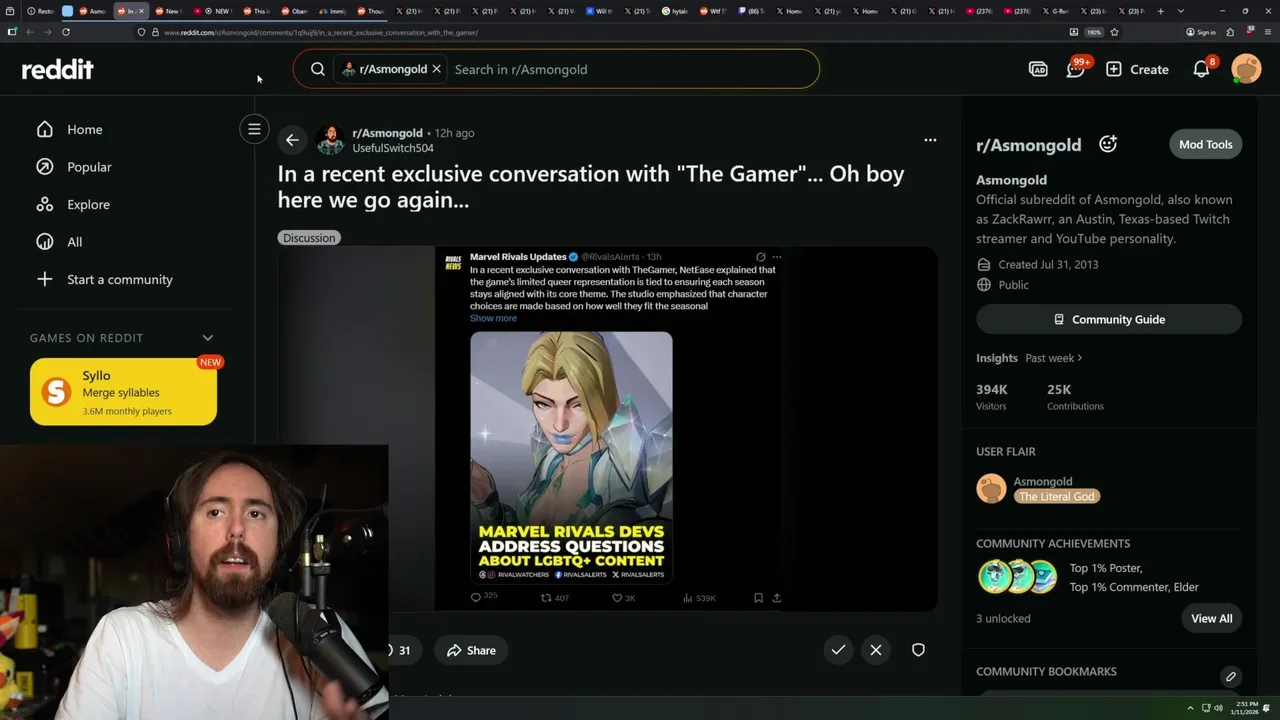Click Show more in the tweet

point(493,318)
